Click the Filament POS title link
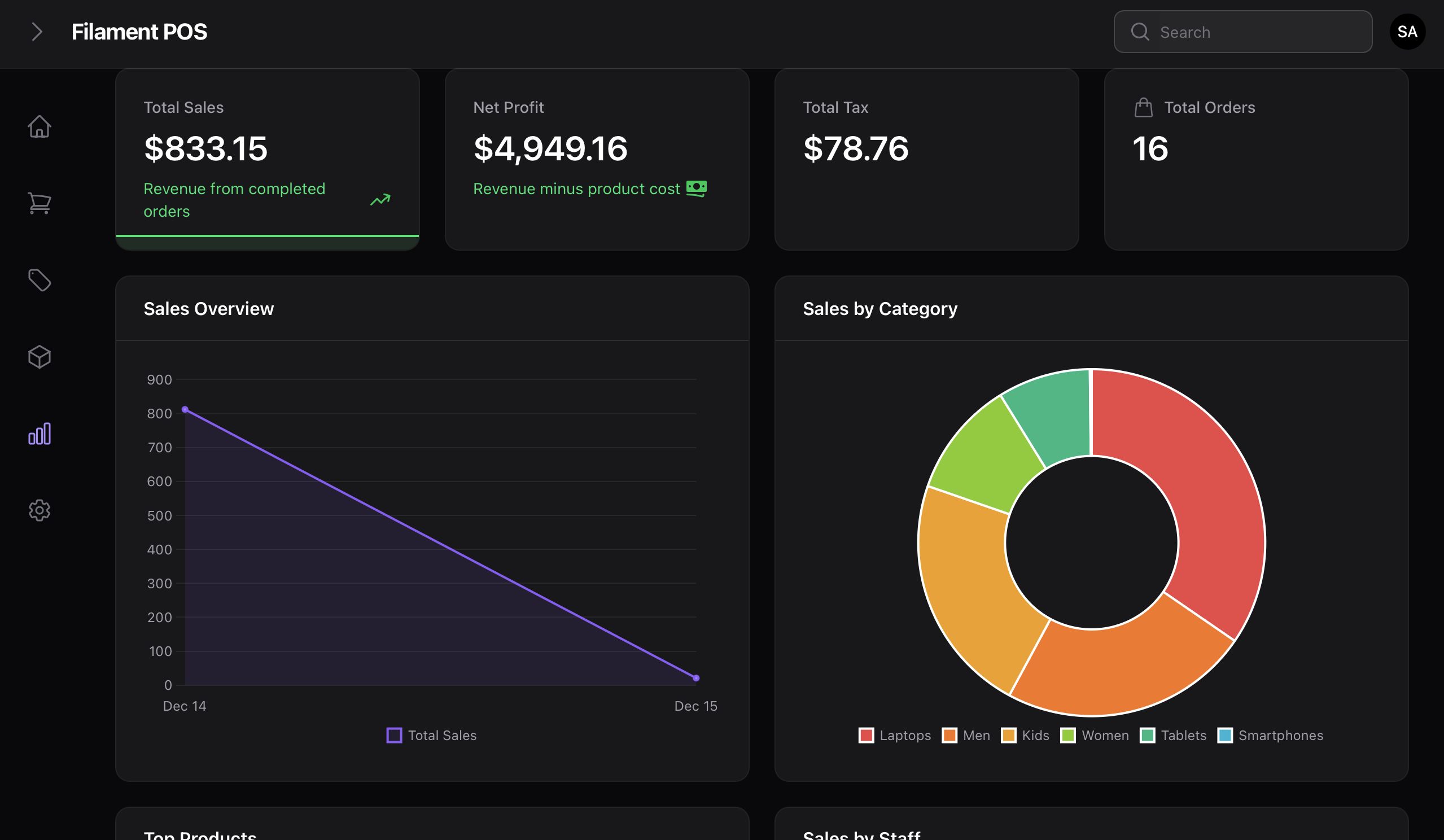1444x840 pixels. point(139,32)
